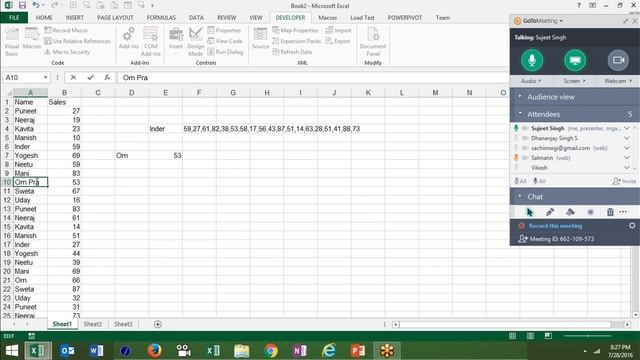The height and width of the screenshot is (360, 640).
Task: Open the GoToMeeting title menu
Action: click(x=543, y=21)
